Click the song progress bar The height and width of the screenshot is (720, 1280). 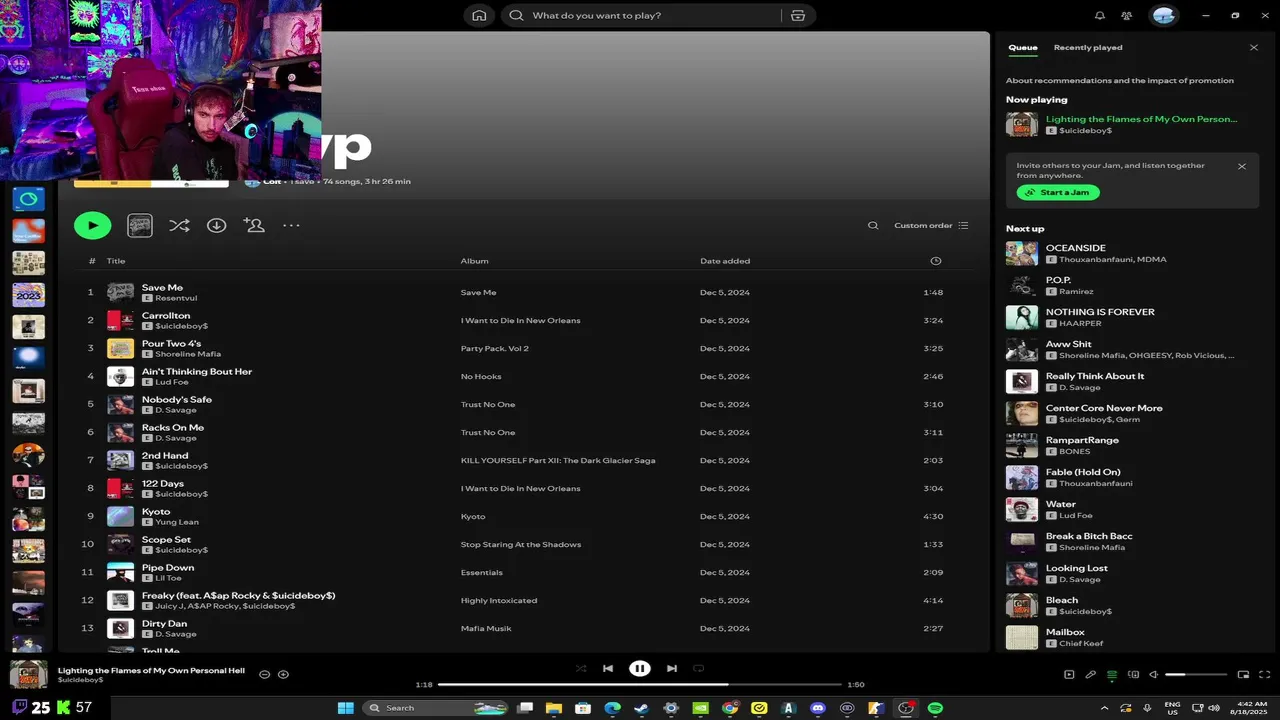(639, 685)
